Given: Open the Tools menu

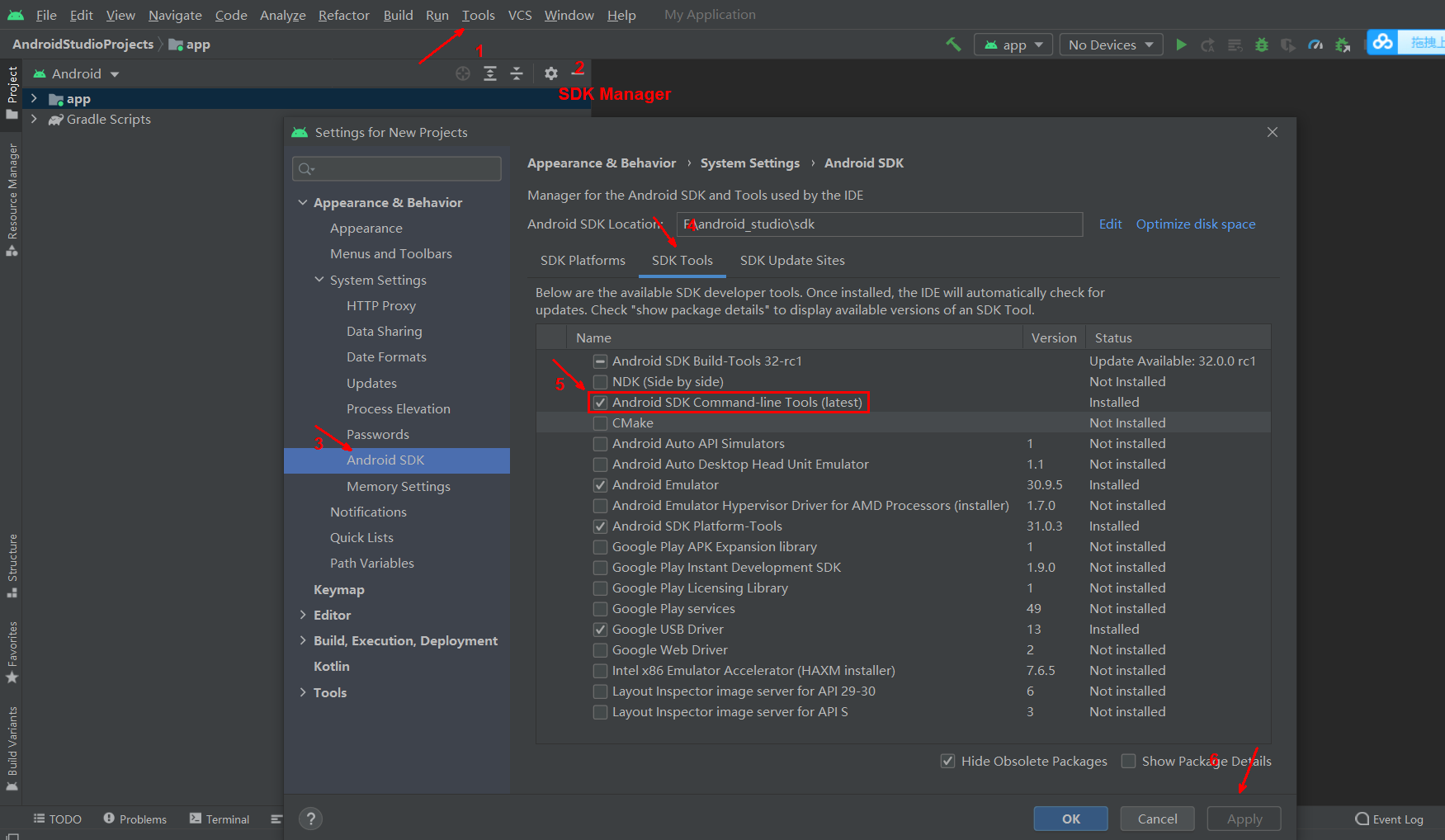Looking at the screenshot, I should point(478,15).
